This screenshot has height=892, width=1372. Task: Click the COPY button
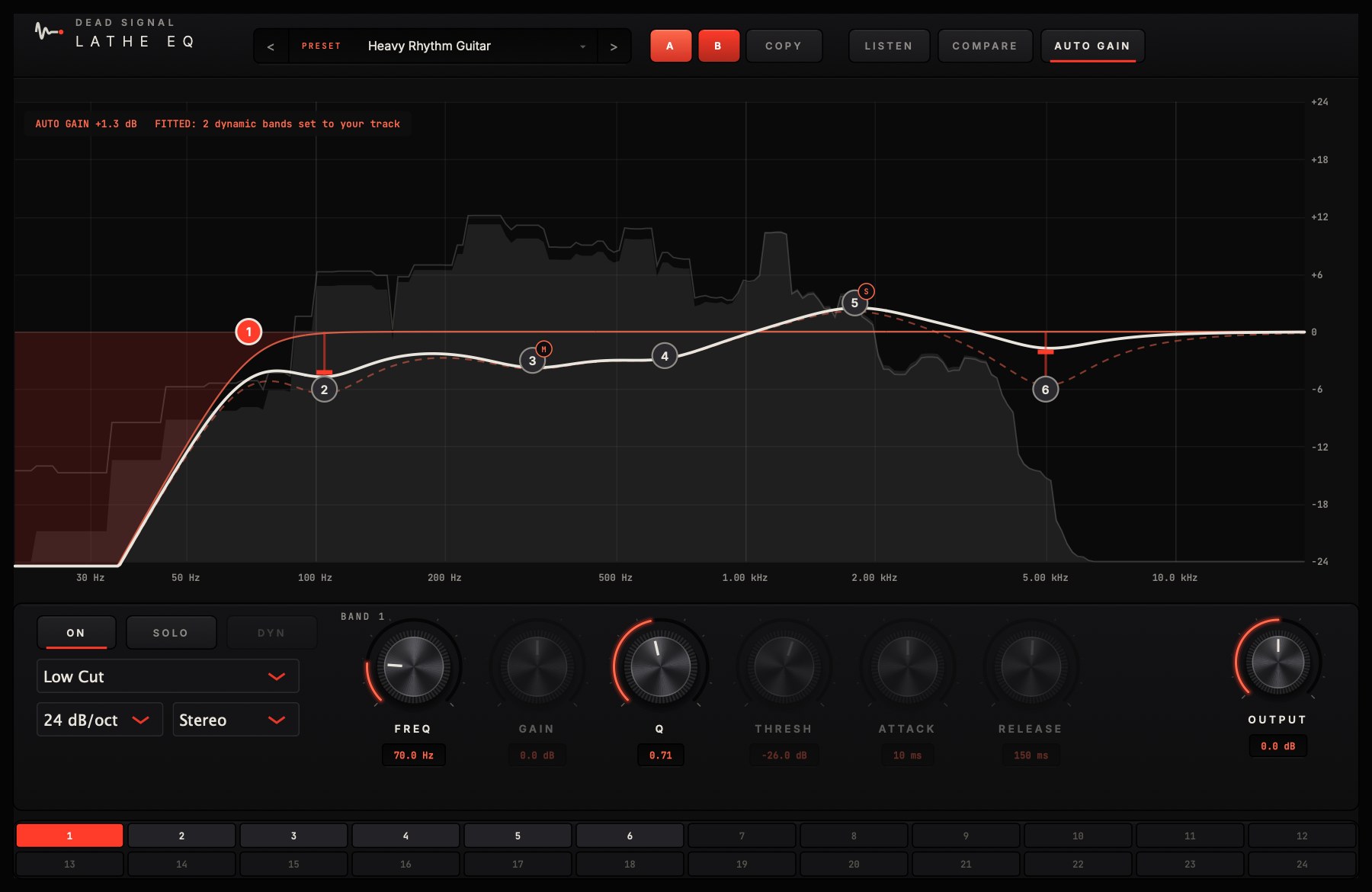pos(784,46)
